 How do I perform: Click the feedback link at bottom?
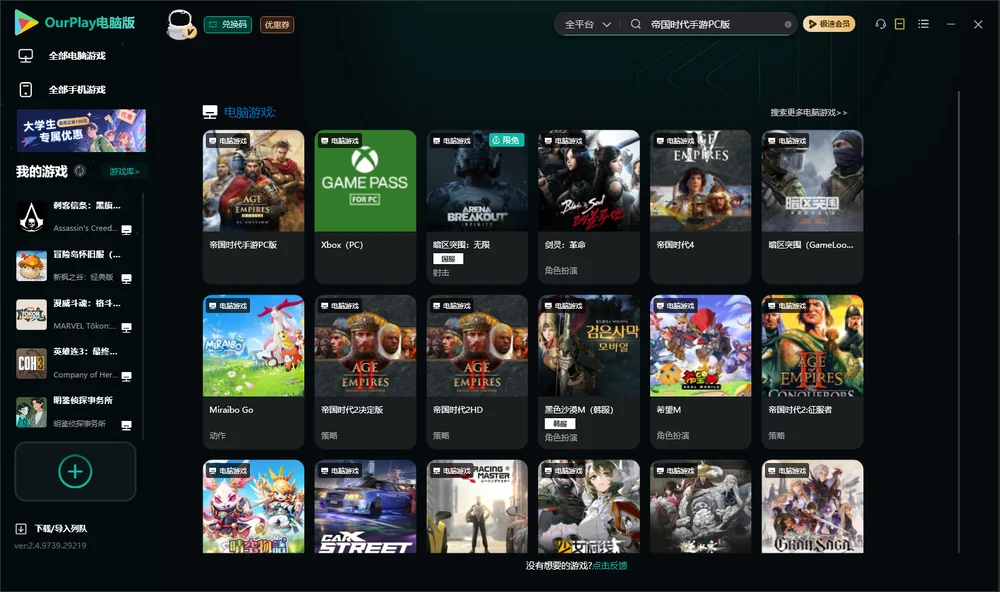[610, 566]
